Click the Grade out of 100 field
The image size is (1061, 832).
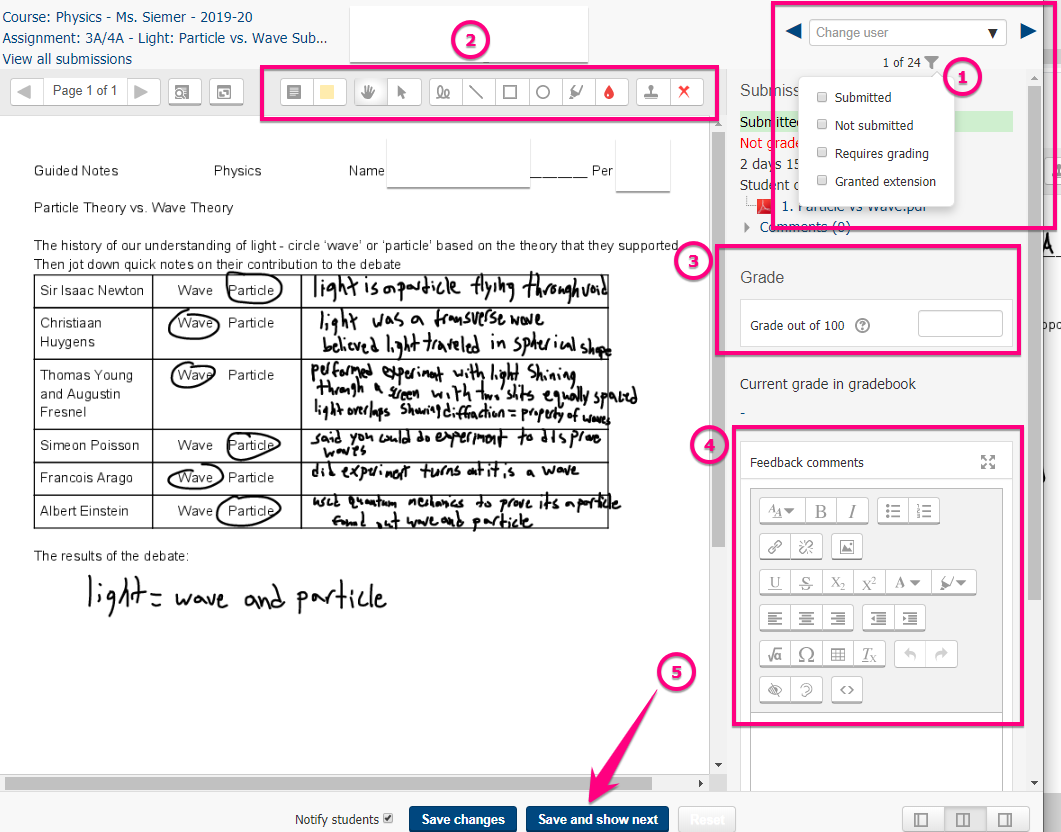[959, 324]
